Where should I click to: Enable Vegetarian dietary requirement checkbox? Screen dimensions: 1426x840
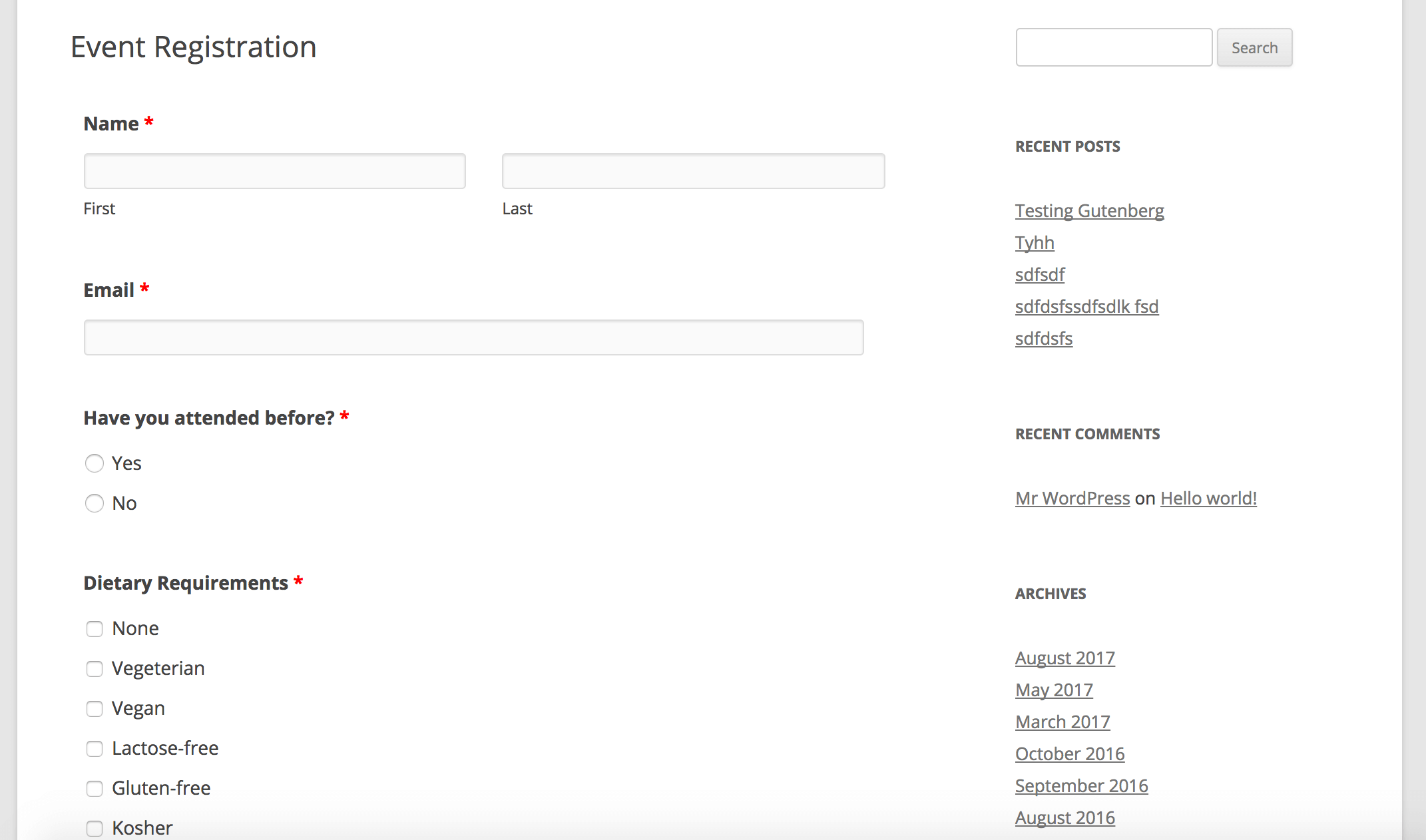click(x=94, y=667)
